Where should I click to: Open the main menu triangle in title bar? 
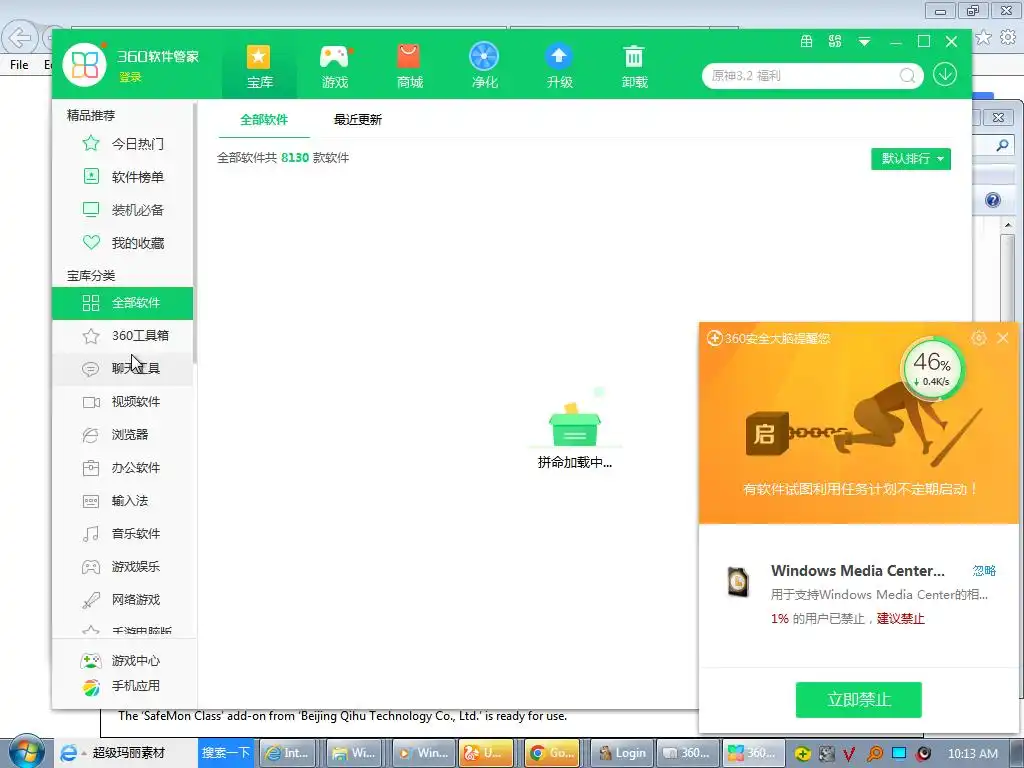tap(864, 42)
